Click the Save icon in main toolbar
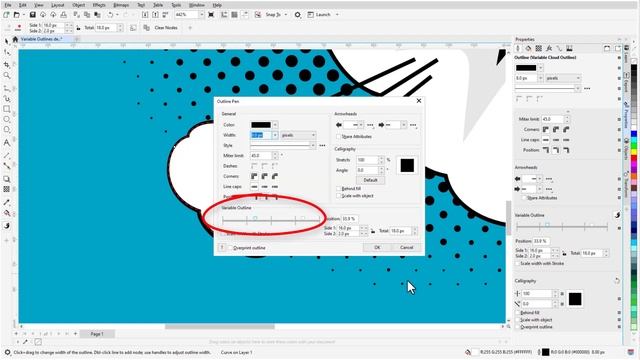 33,15
